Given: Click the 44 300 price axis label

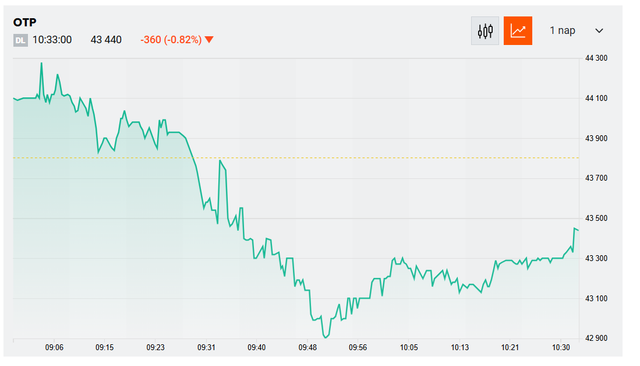Looking at the screenshot, I should 596,58.
